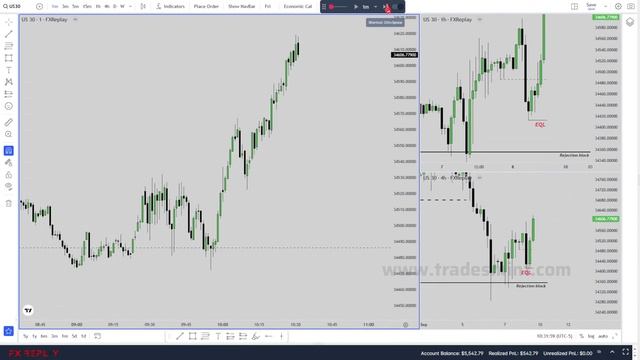Toggle the highlighted magnet mode icon
This screenshot has height=360, width=640.
pyautogui.click(x=9, y=151)
